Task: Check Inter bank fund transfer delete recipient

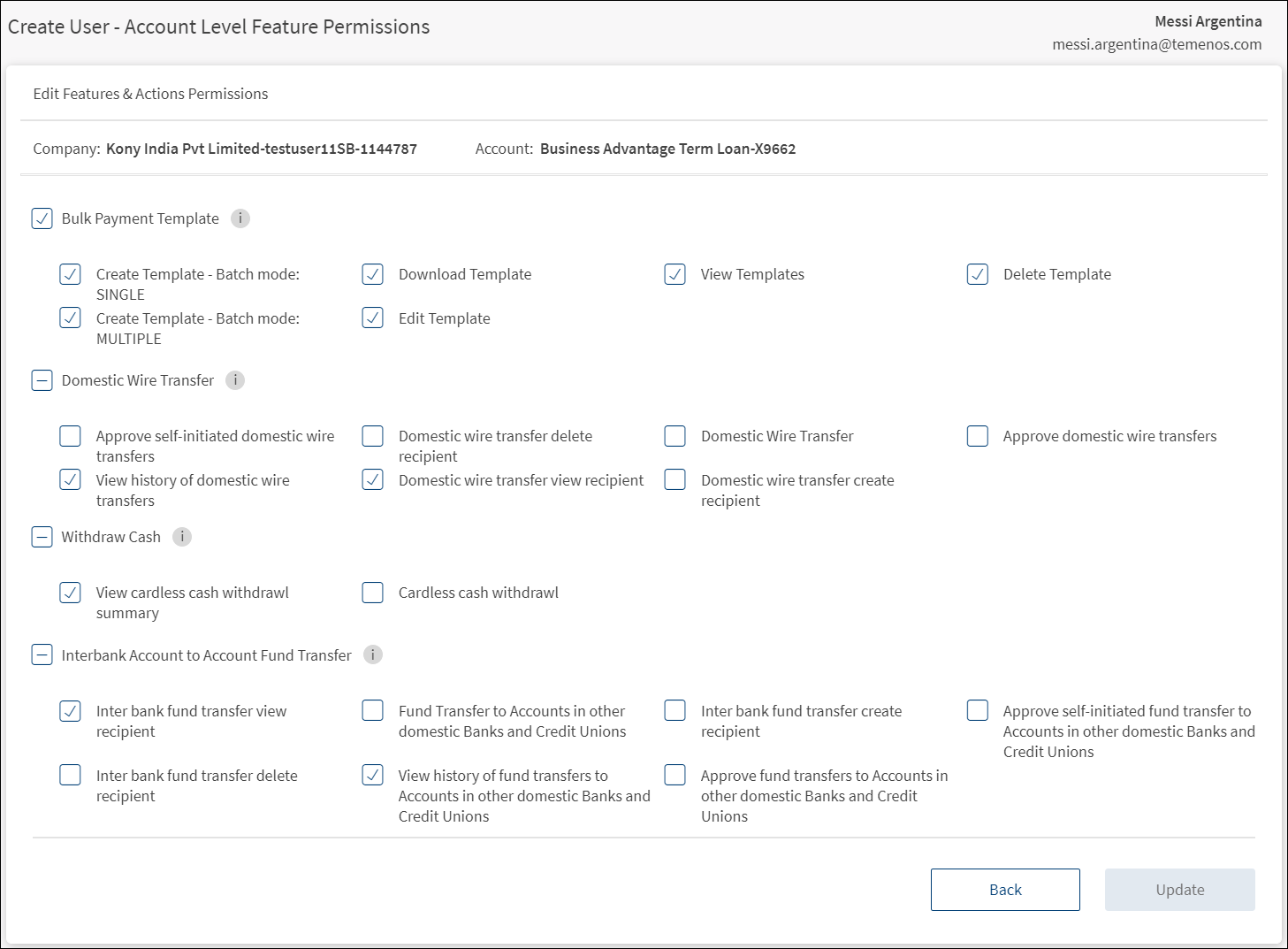Action: pos(71,776)
